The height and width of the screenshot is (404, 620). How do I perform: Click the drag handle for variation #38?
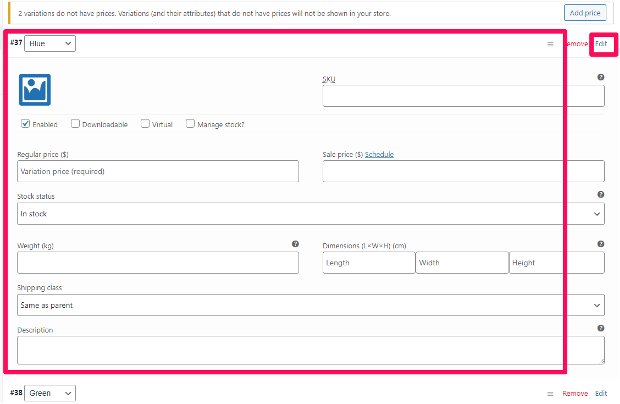click(x=549, y=394)
